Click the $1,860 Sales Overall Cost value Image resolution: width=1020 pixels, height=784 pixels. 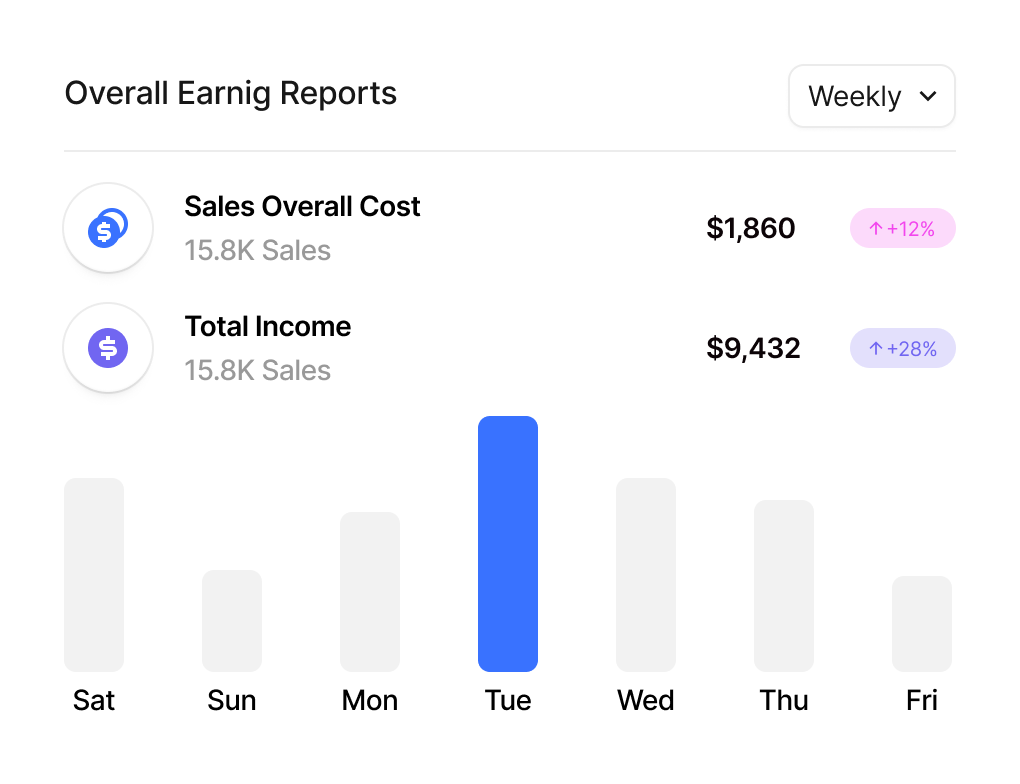pyautogui.click(x=751, y=228)
